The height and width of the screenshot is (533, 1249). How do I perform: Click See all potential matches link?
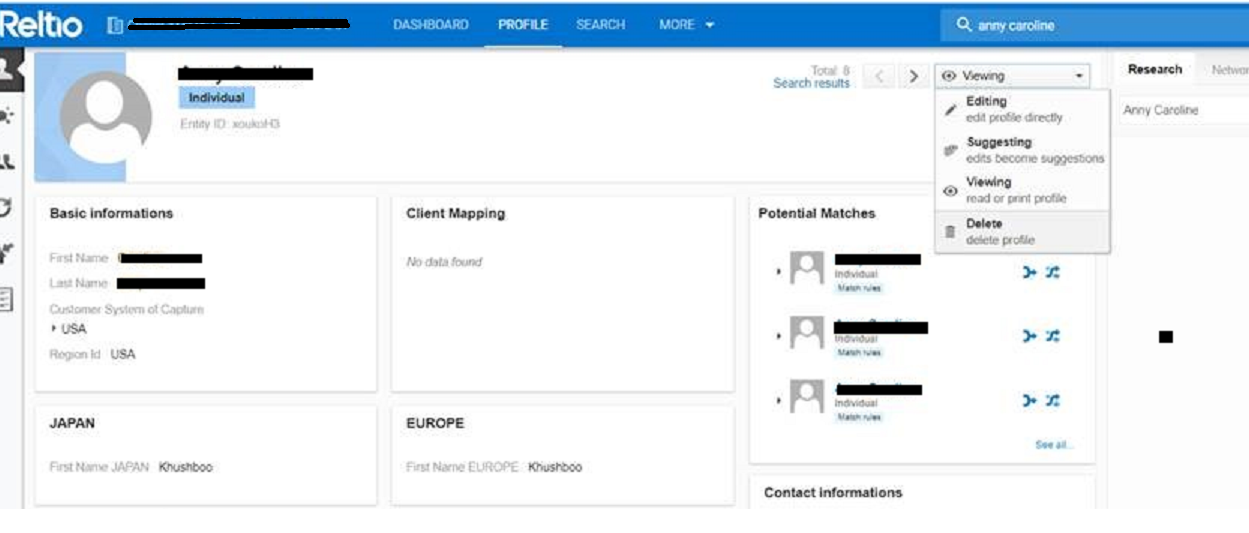(x=1054, y=445)
